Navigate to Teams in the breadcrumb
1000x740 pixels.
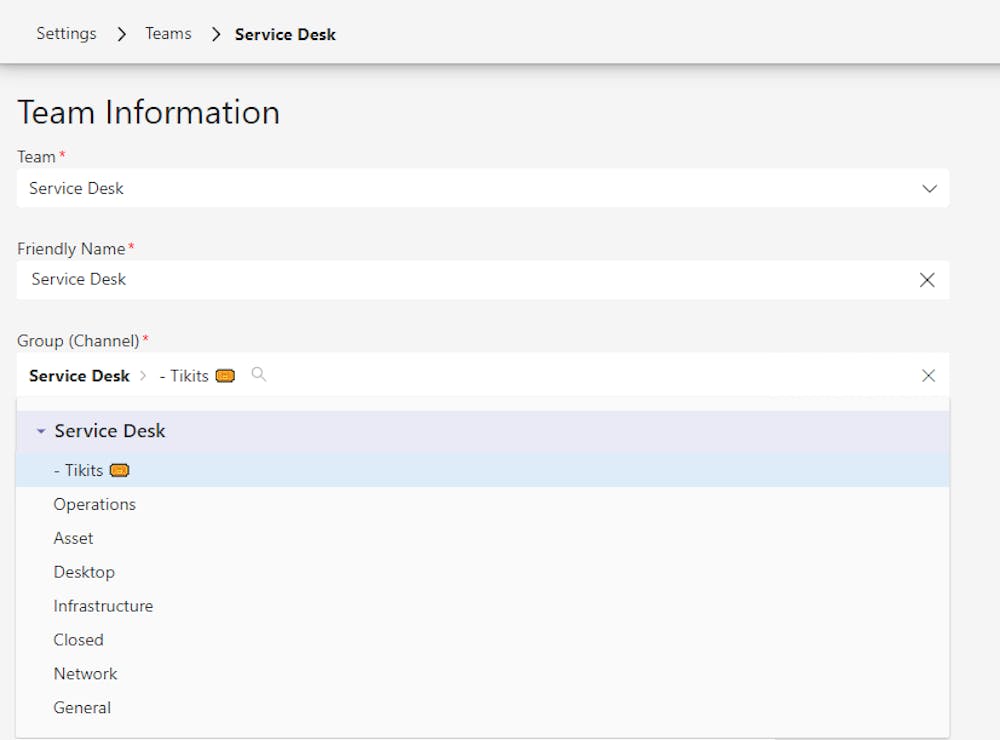point(168,34)
